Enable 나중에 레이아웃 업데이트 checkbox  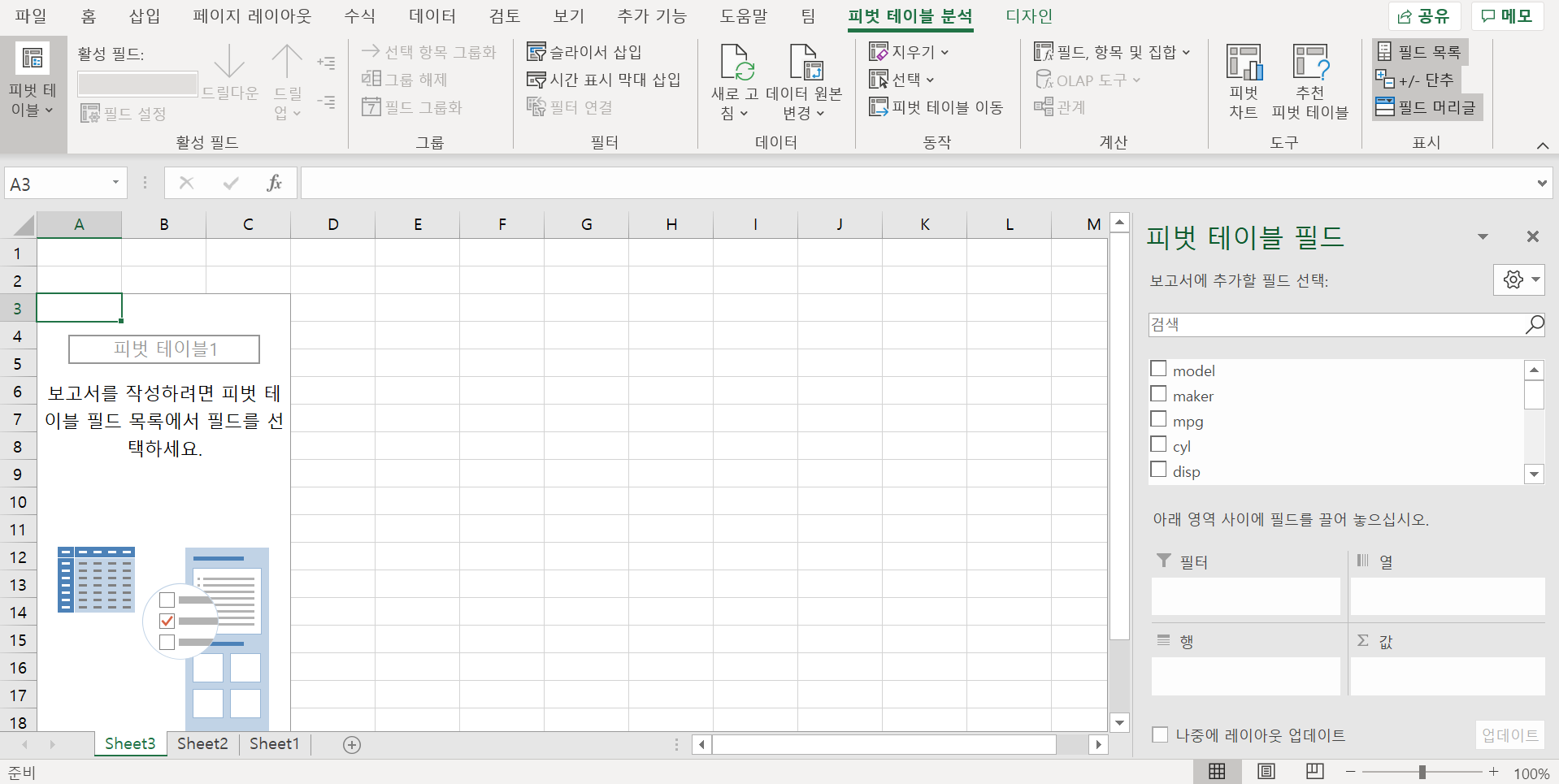(x=1160, y=734)
